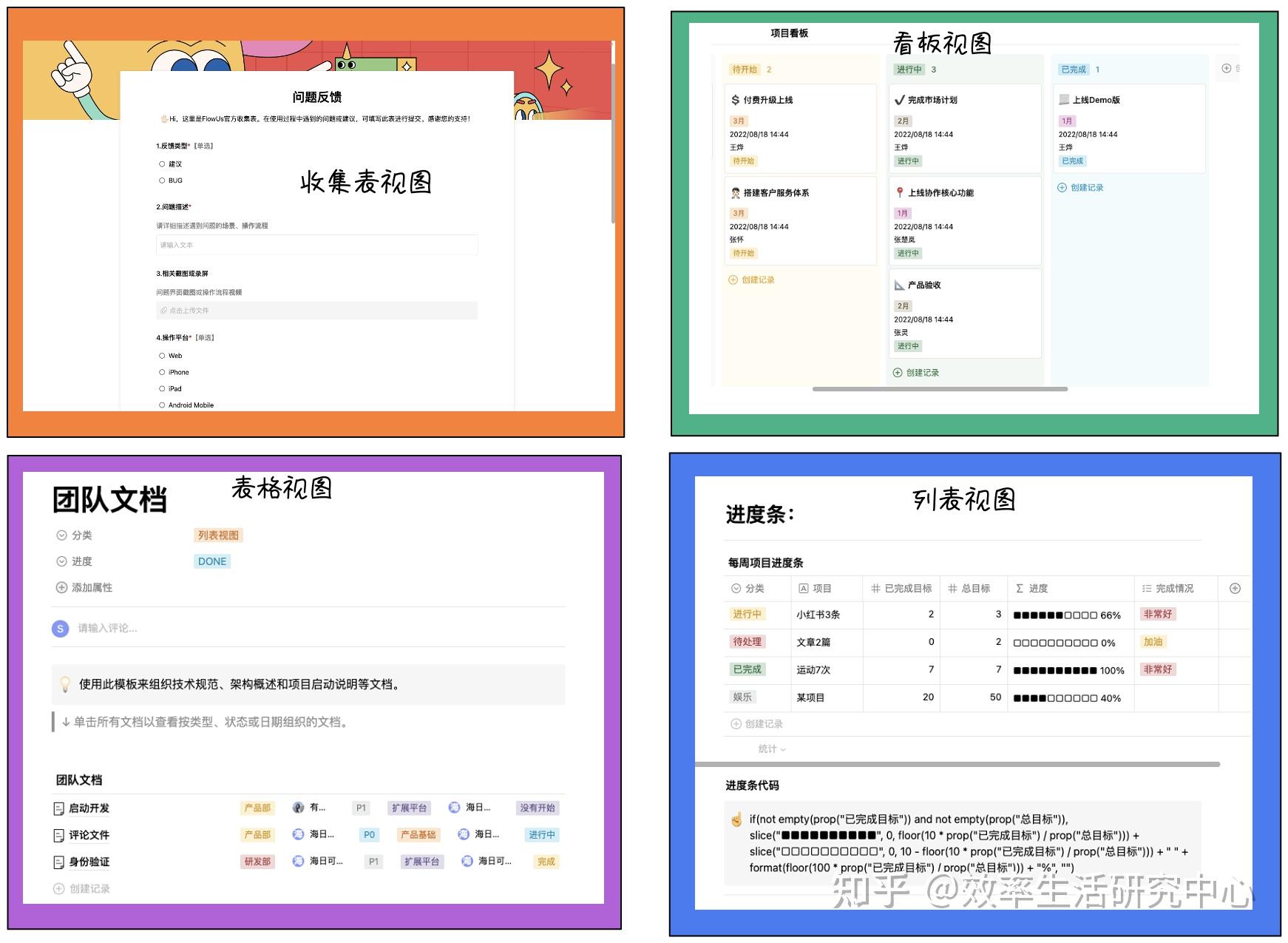Click the document icon beside 评论文件
Image resolution: width=1288 pixels, height=943 pixels.
(59, 835)
